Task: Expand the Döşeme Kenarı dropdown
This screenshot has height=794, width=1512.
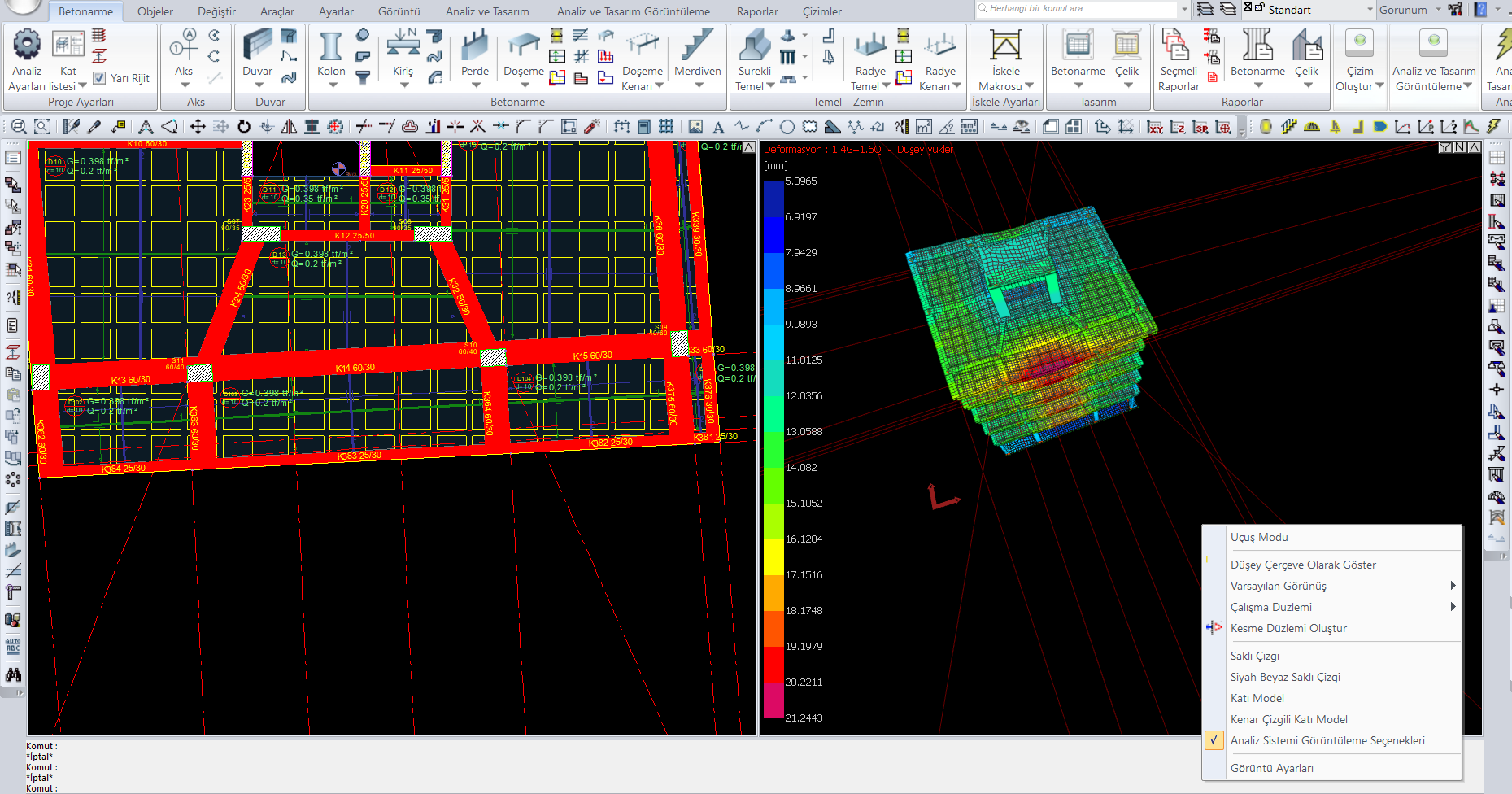Action: (x=659, y=85)
